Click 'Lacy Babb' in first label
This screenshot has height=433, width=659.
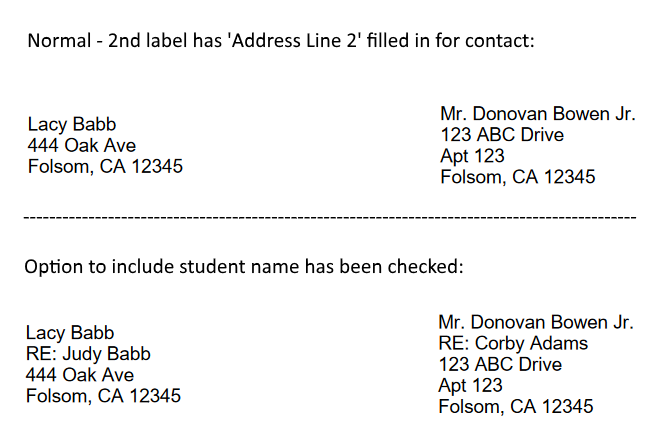tap(72, 125)
